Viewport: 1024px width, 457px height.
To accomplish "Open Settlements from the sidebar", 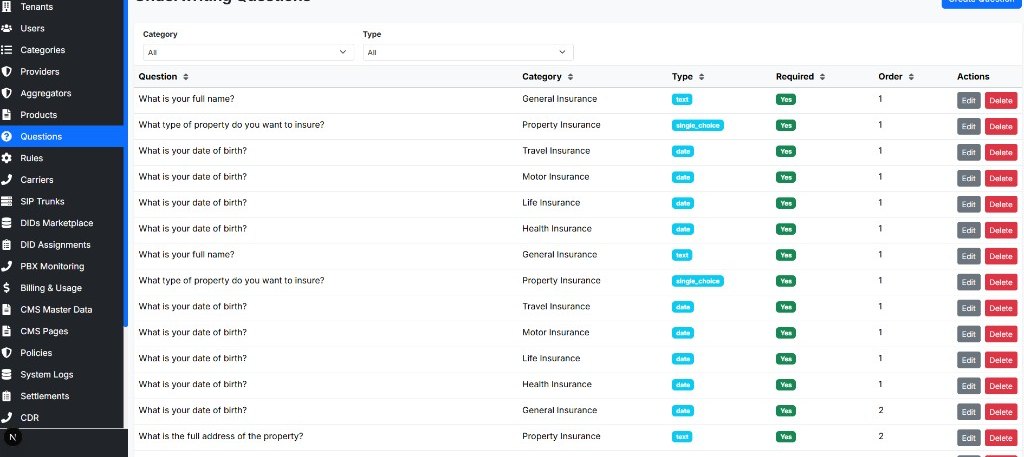I will (x=62, y=396).
